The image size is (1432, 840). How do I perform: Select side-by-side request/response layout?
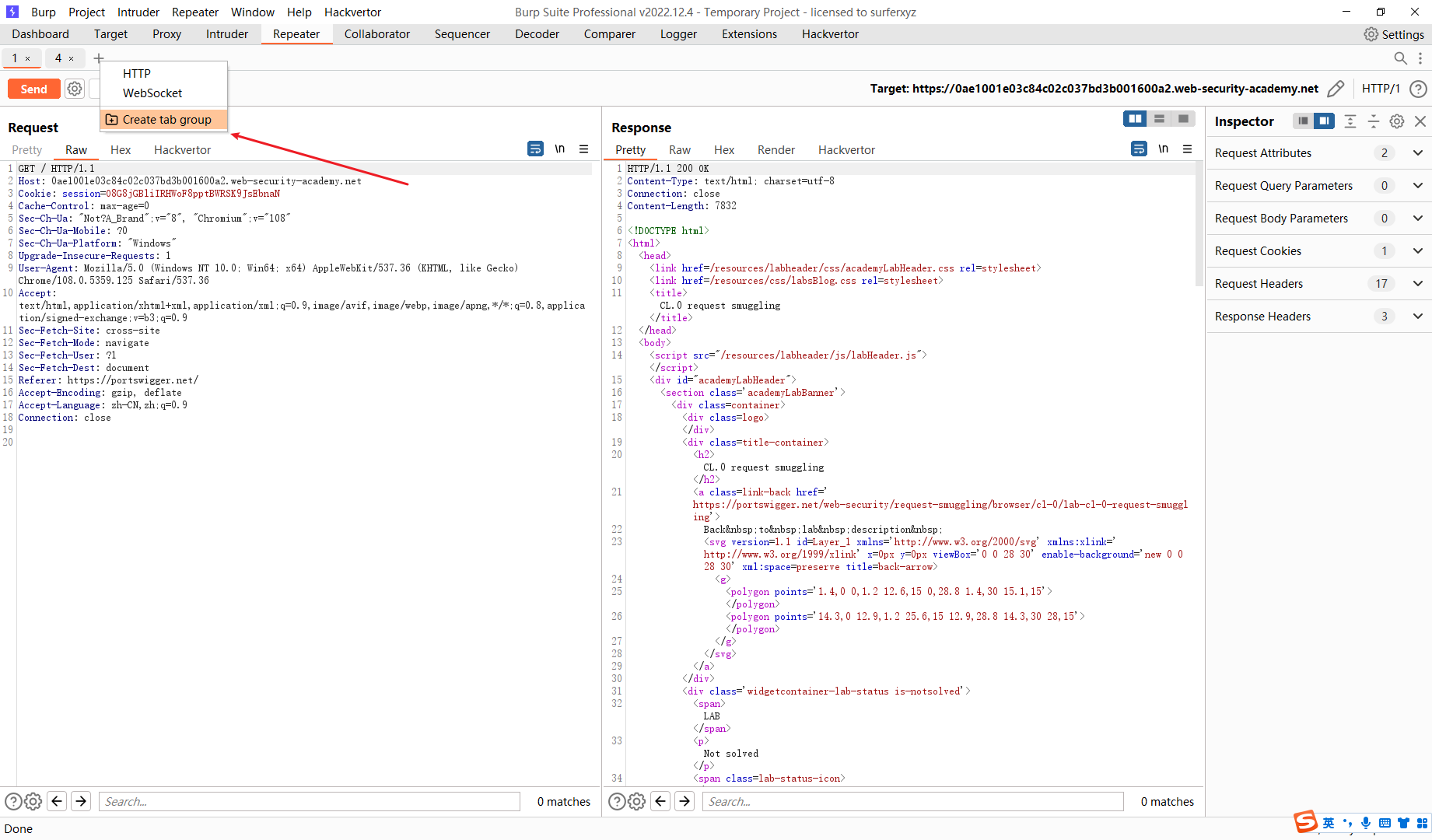[x=1136, y=119]
